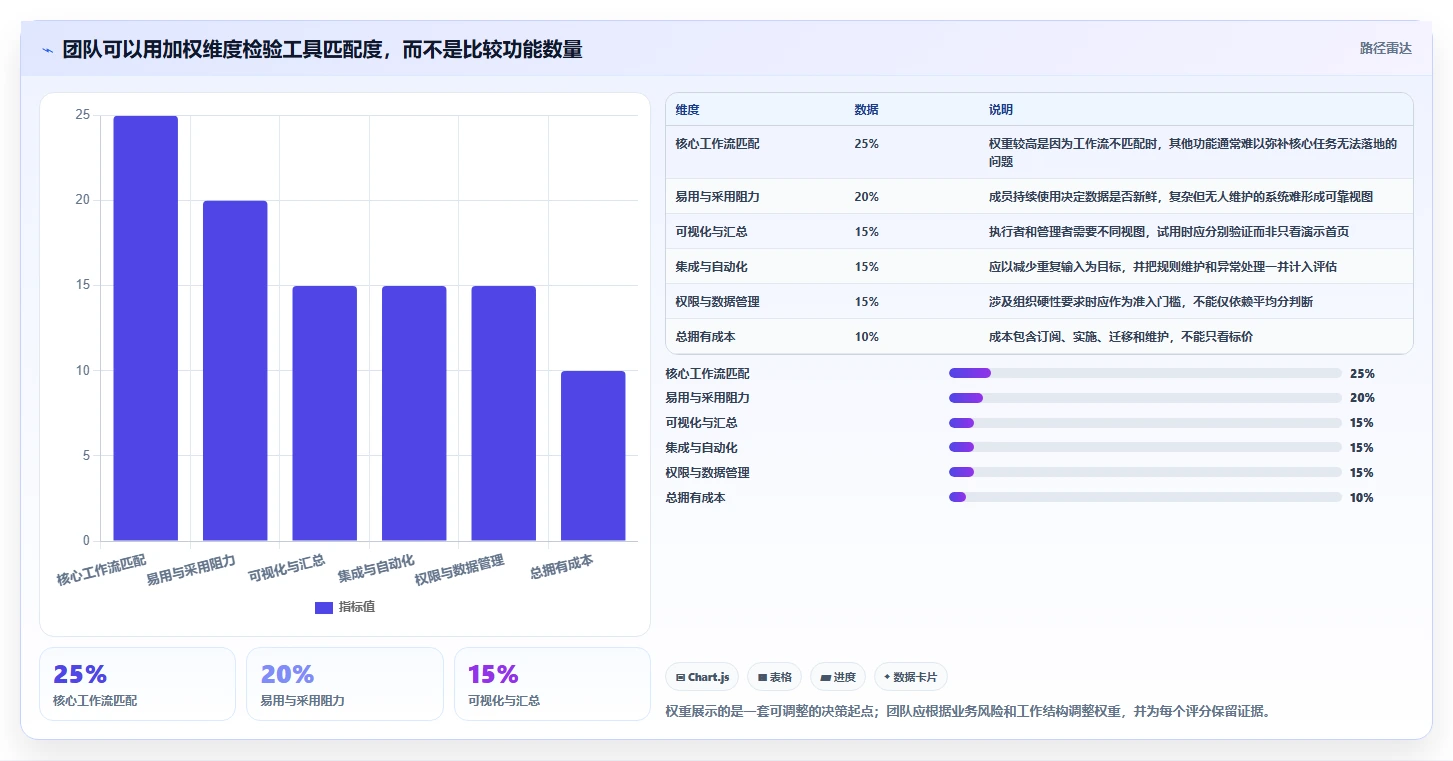Click the 可视化与汇总 bar in the chart
The height and width of the screenshot is (761, 1453).
tap(324, 413)
